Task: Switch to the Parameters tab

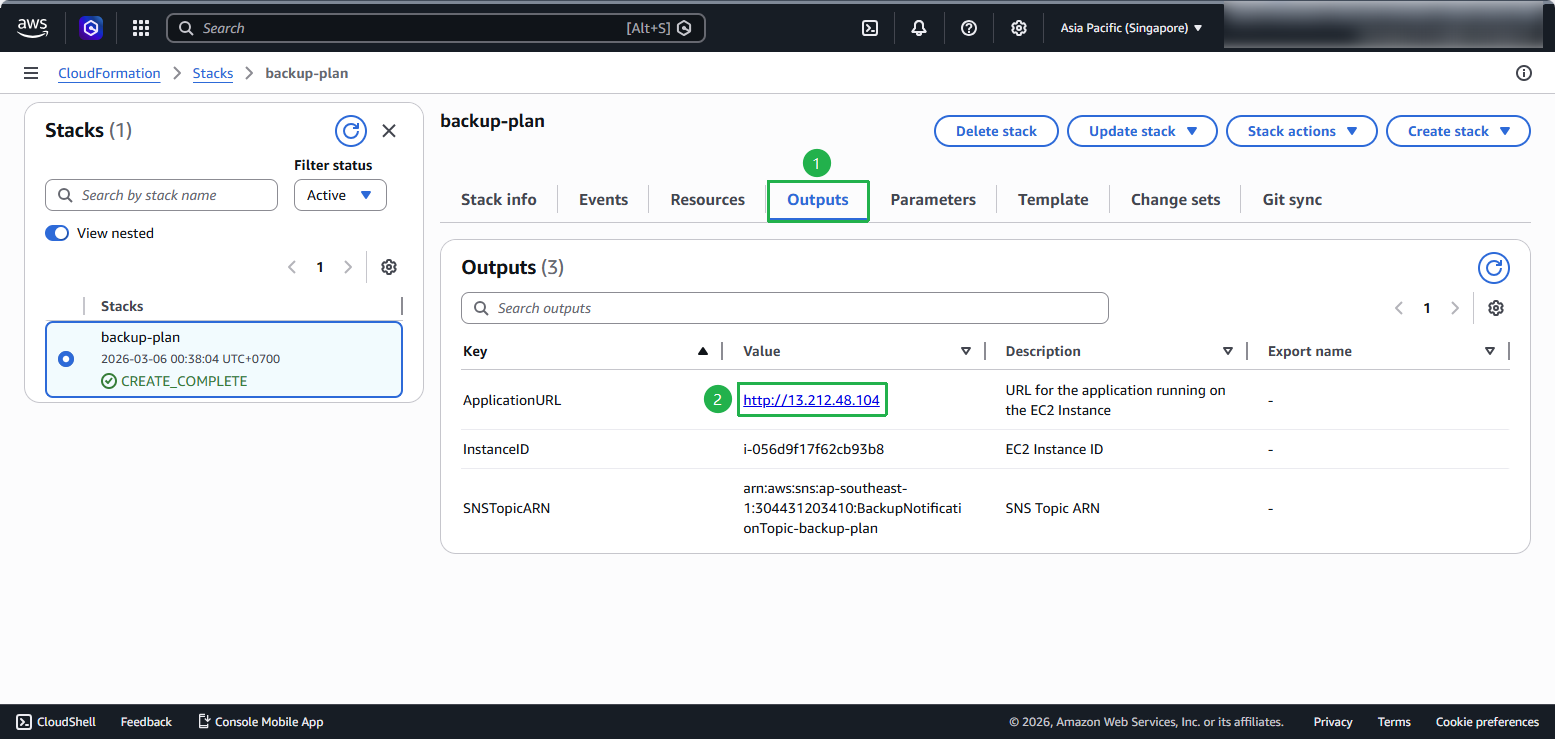Action: coord(933,199)
